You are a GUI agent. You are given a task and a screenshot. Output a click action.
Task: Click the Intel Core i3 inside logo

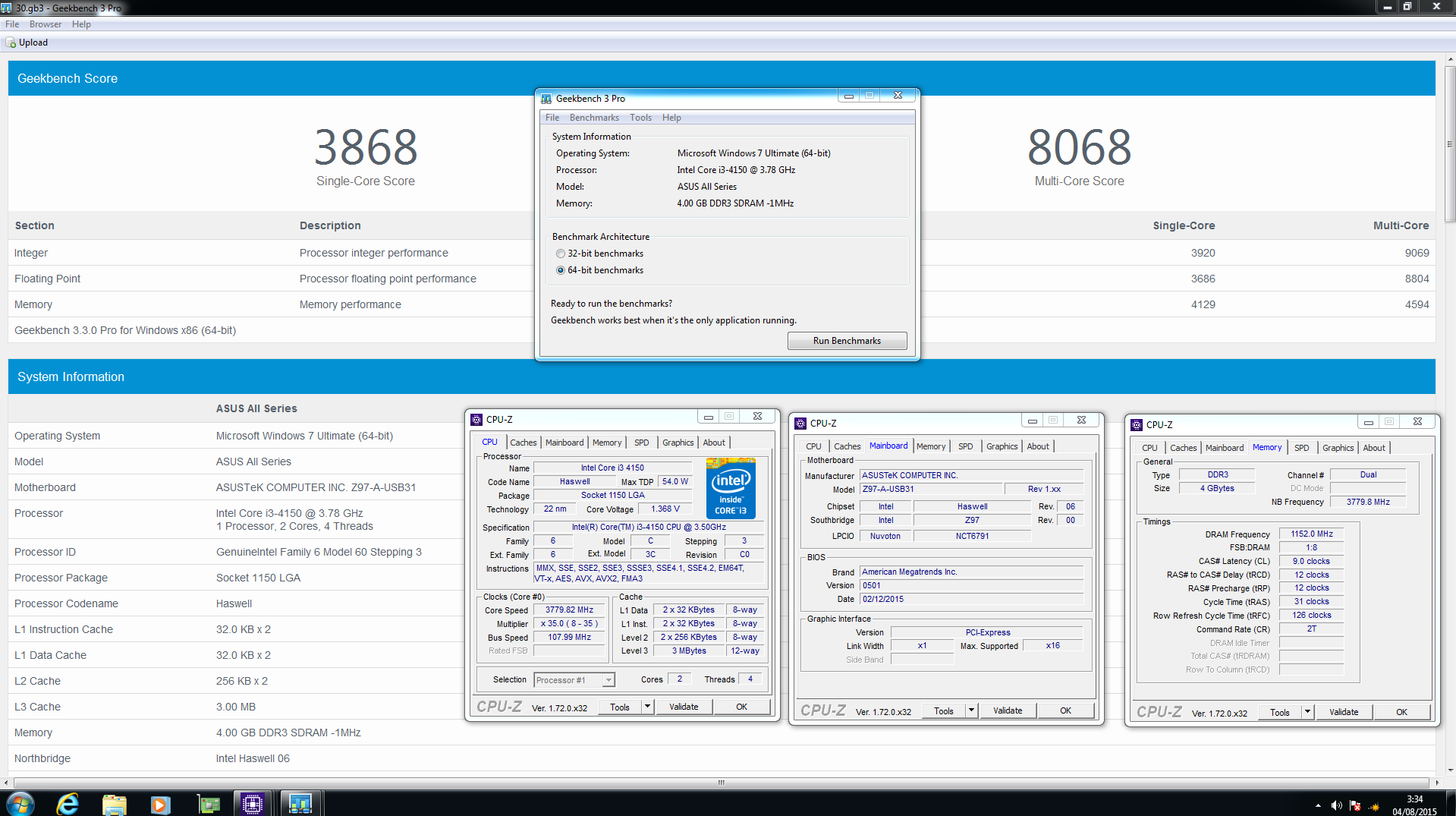[731, 488]
